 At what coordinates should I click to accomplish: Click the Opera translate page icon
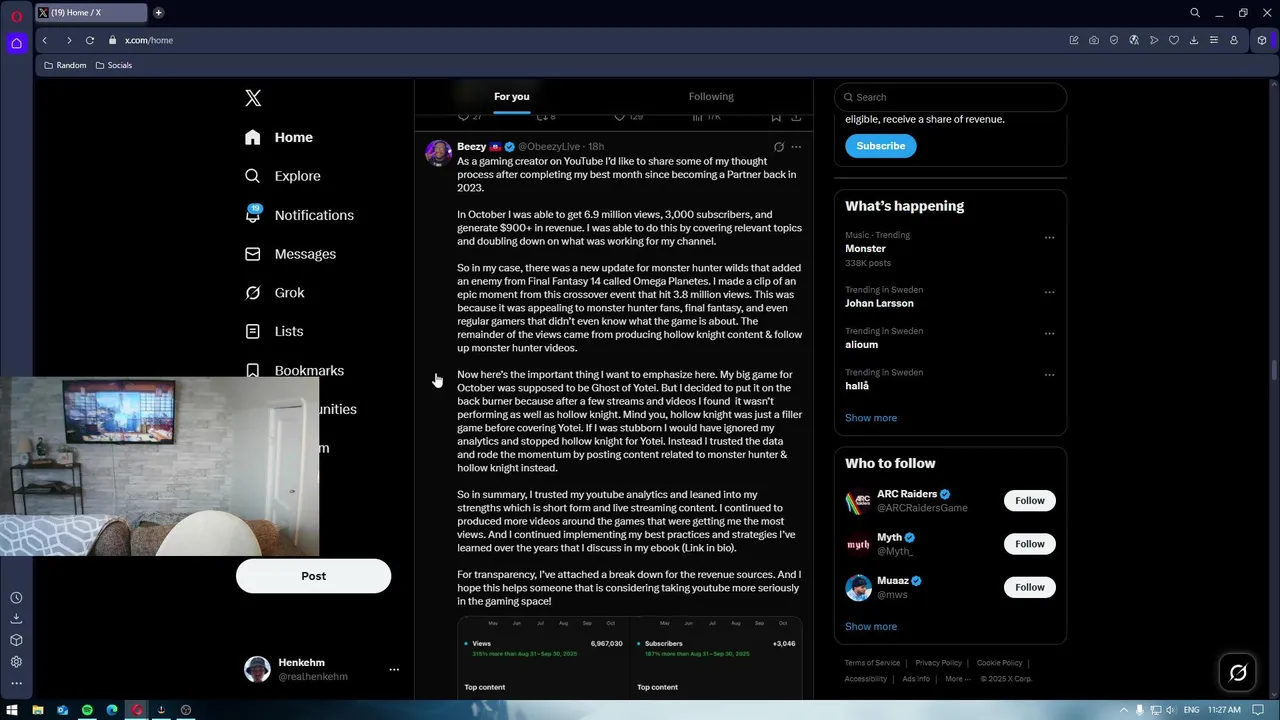click(1134, 40)
